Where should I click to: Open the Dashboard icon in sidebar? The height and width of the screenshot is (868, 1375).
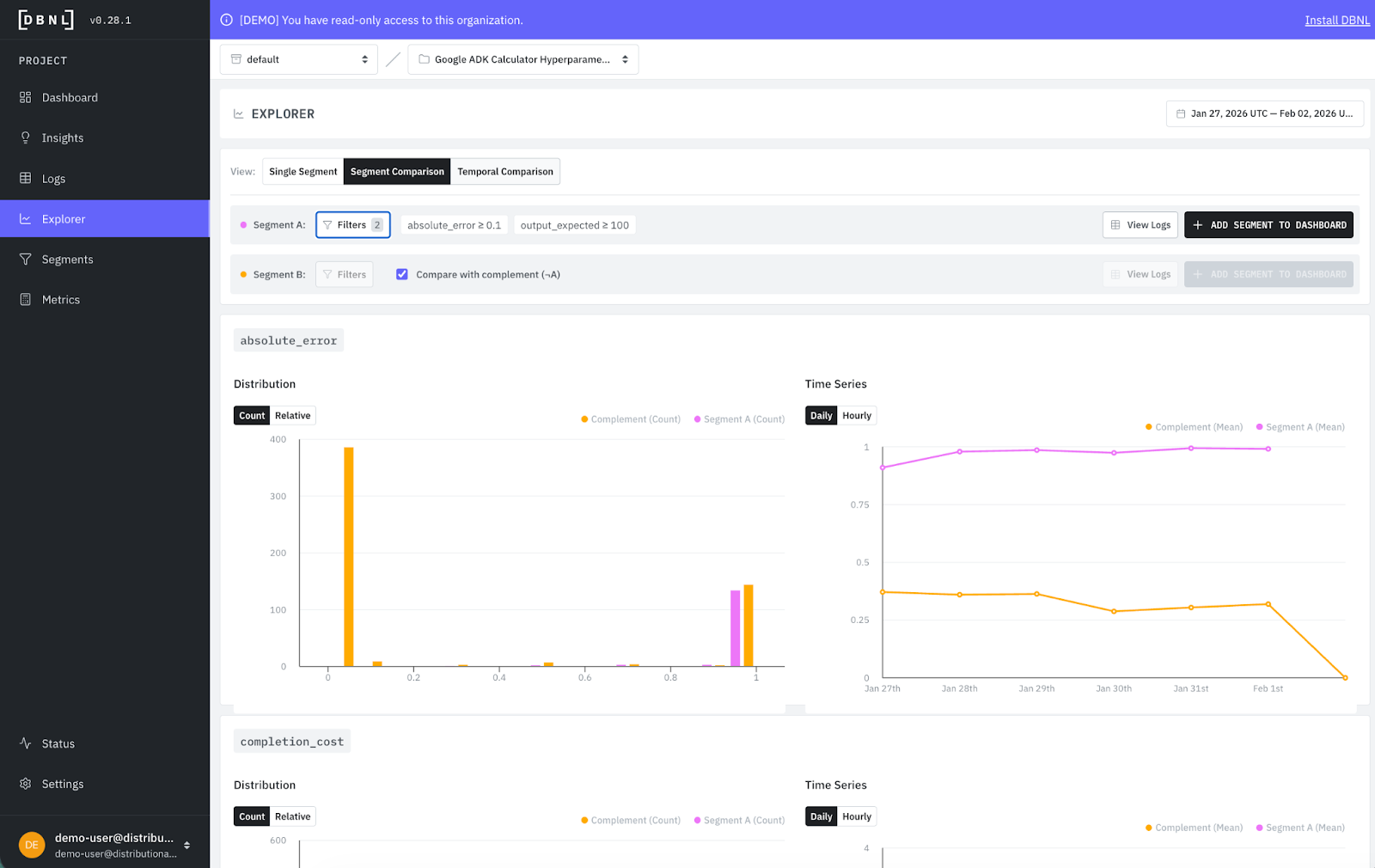point(26,97)
